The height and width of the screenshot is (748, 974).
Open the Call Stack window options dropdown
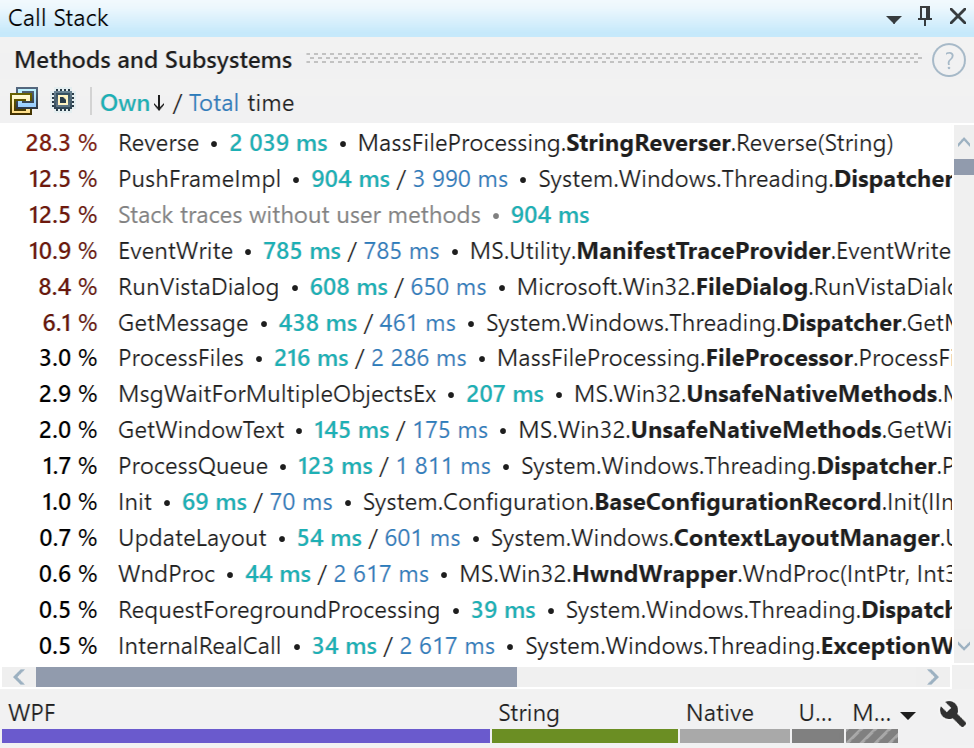coord(894,19)
